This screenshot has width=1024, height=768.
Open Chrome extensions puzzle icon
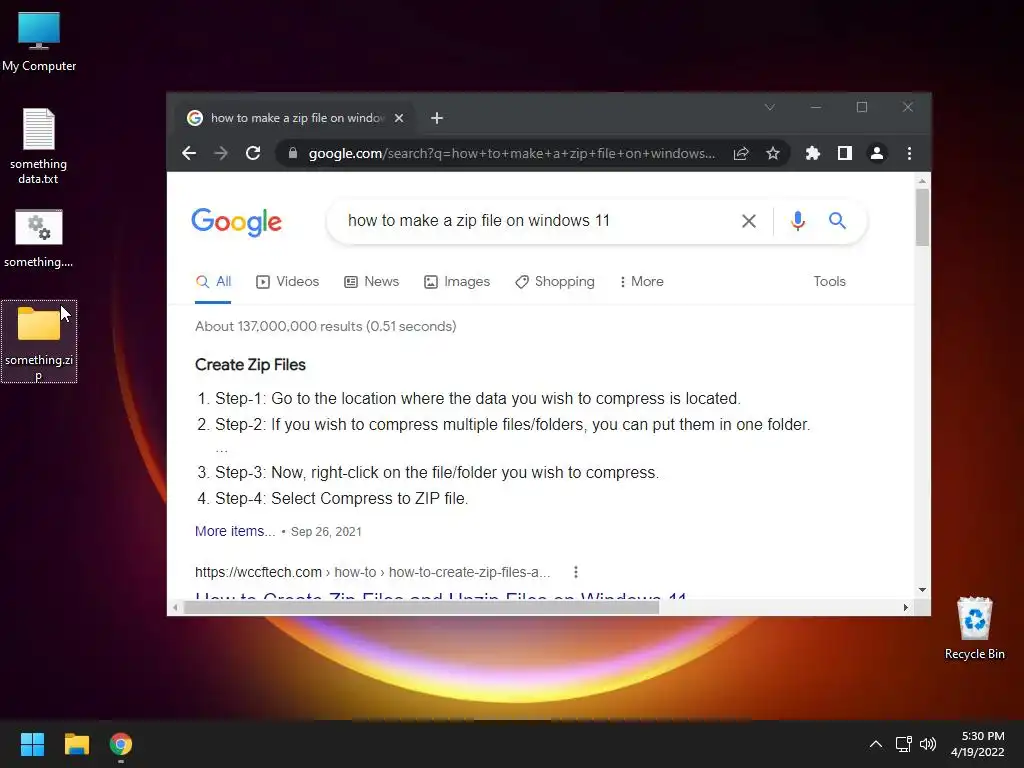(812, 153)
